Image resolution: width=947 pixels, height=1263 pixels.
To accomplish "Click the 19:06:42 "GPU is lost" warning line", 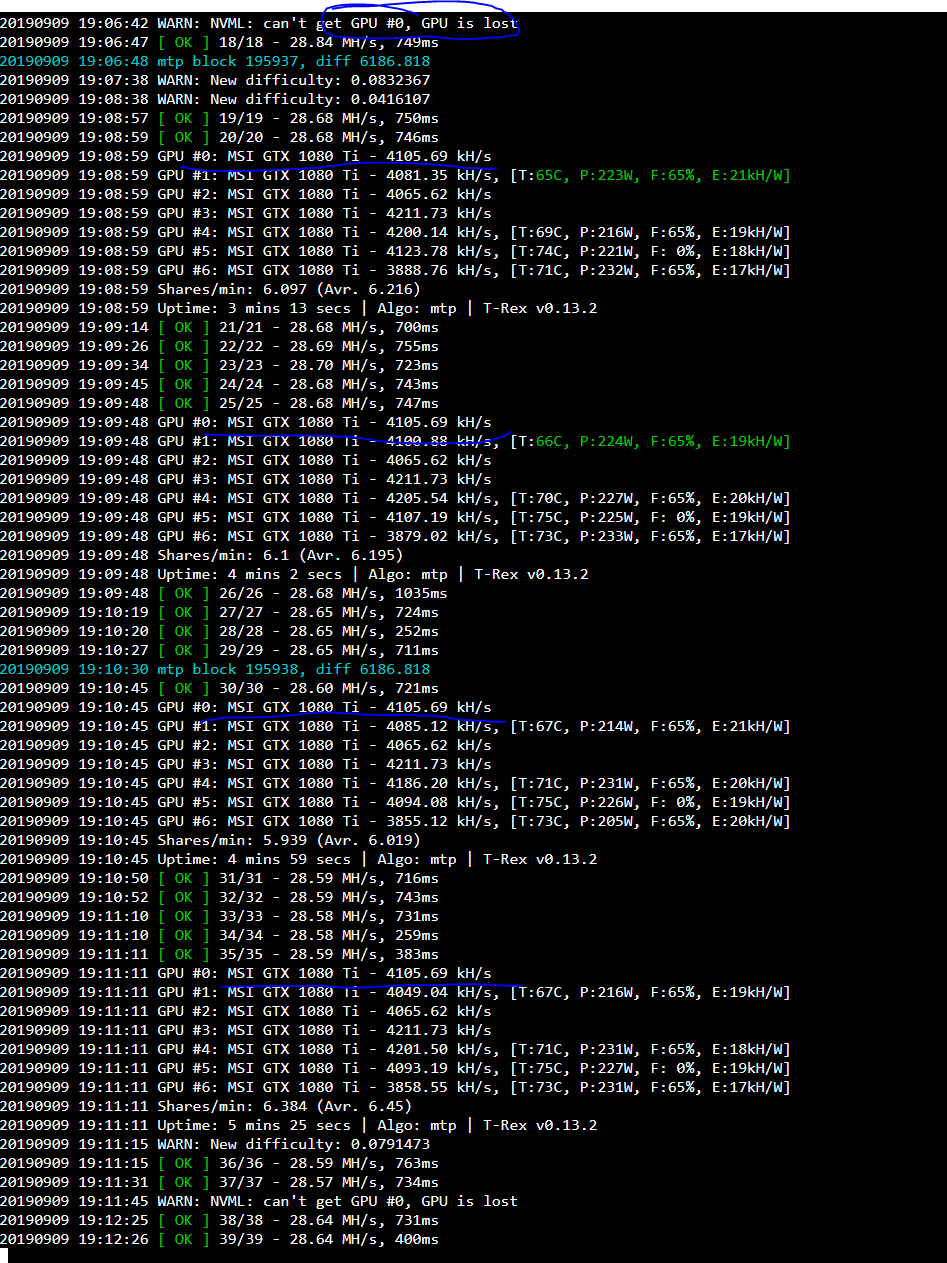I will pyautogui.click(x=259, y=23).
